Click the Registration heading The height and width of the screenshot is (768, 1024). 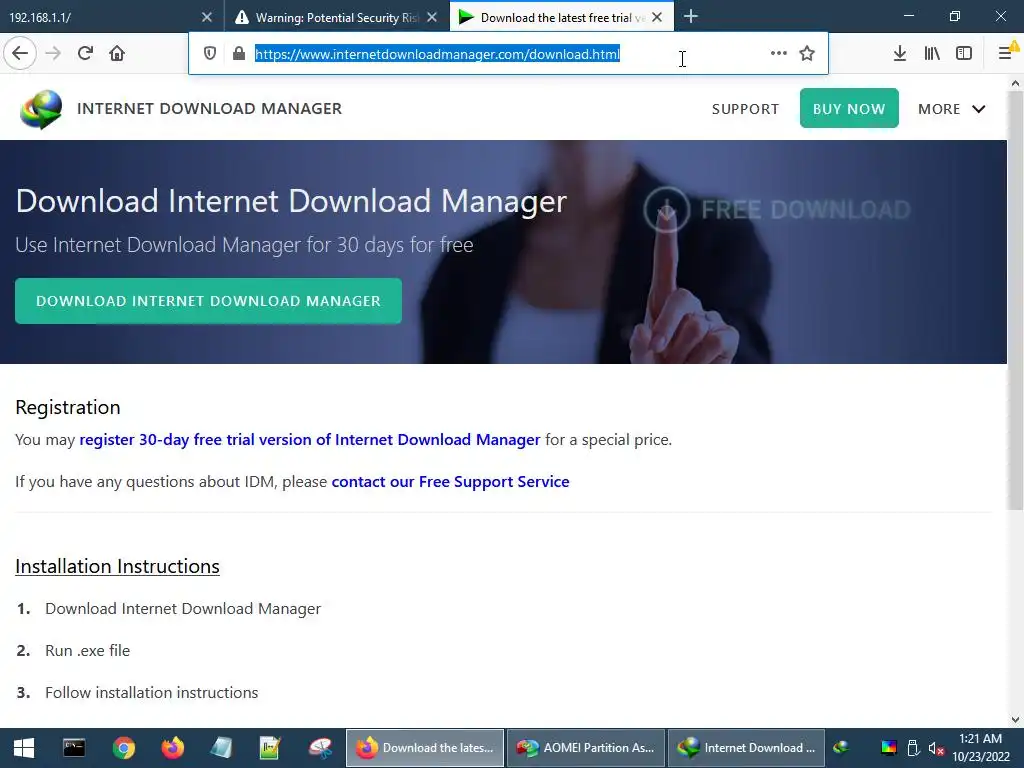pos(68,408)
